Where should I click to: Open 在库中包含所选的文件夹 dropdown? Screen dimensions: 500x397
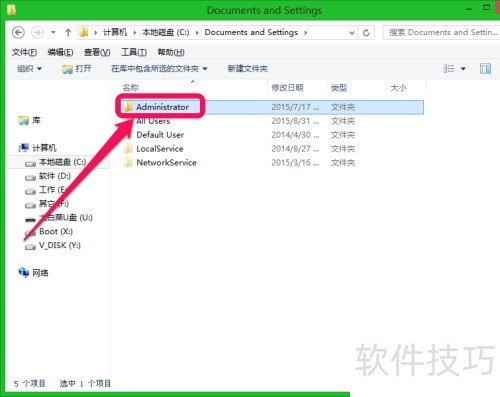coord(159,69)
